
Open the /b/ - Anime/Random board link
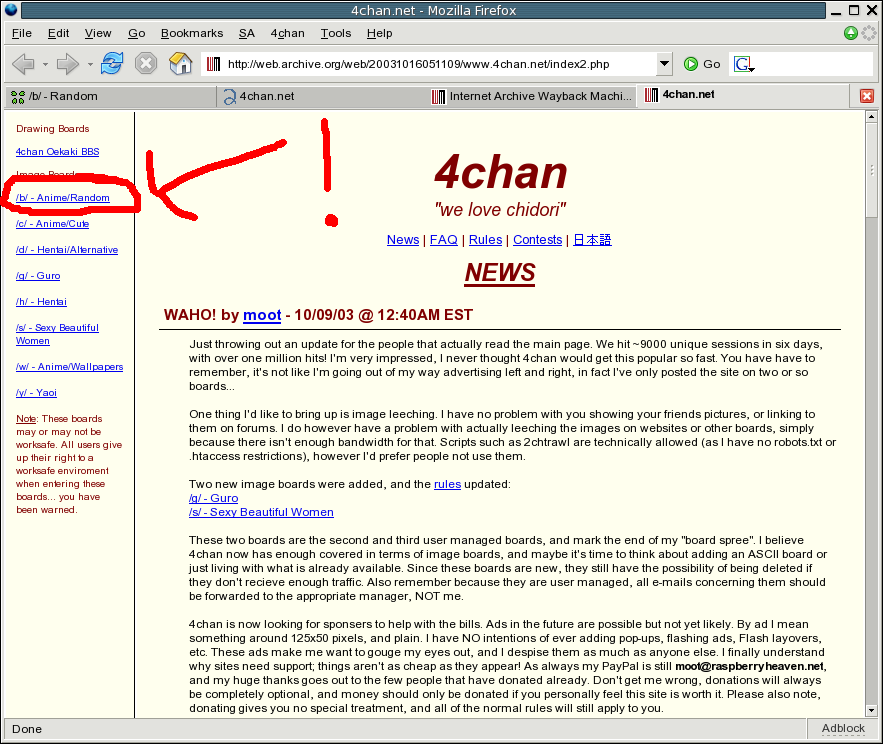(x=63, y=198)
